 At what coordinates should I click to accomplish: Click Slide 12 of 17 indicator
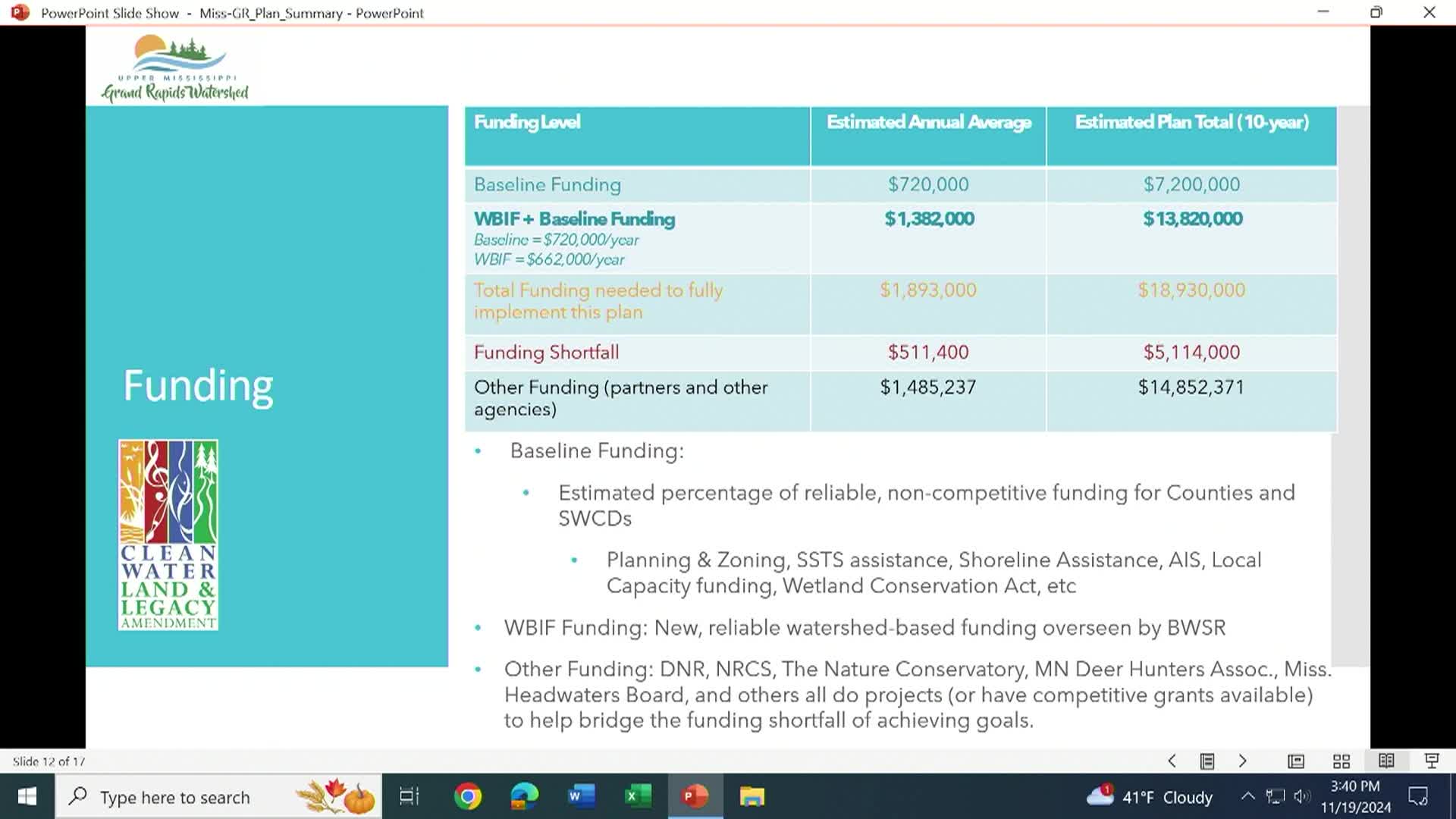(49, 761)
